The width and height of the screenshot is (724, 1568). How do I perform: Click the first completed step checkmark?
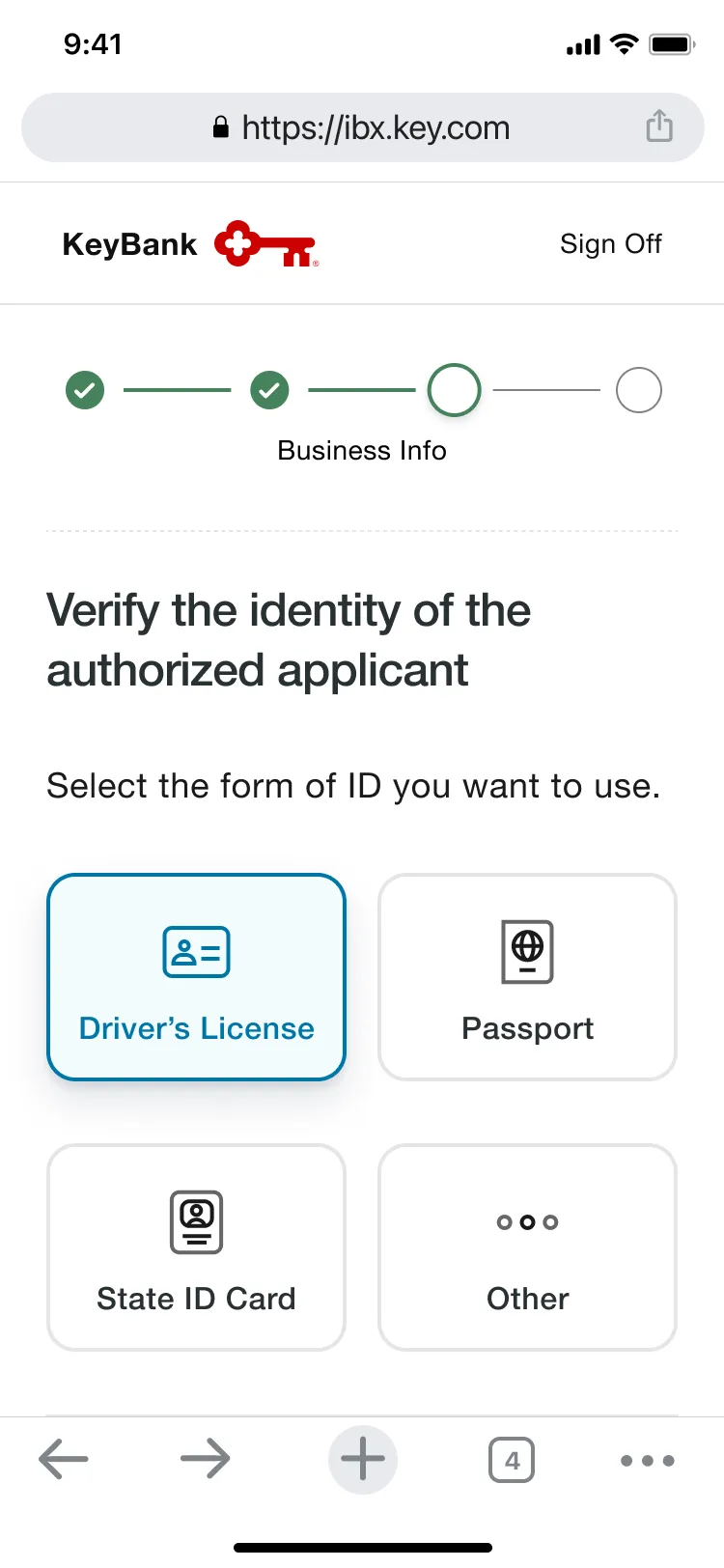point(85,390)
